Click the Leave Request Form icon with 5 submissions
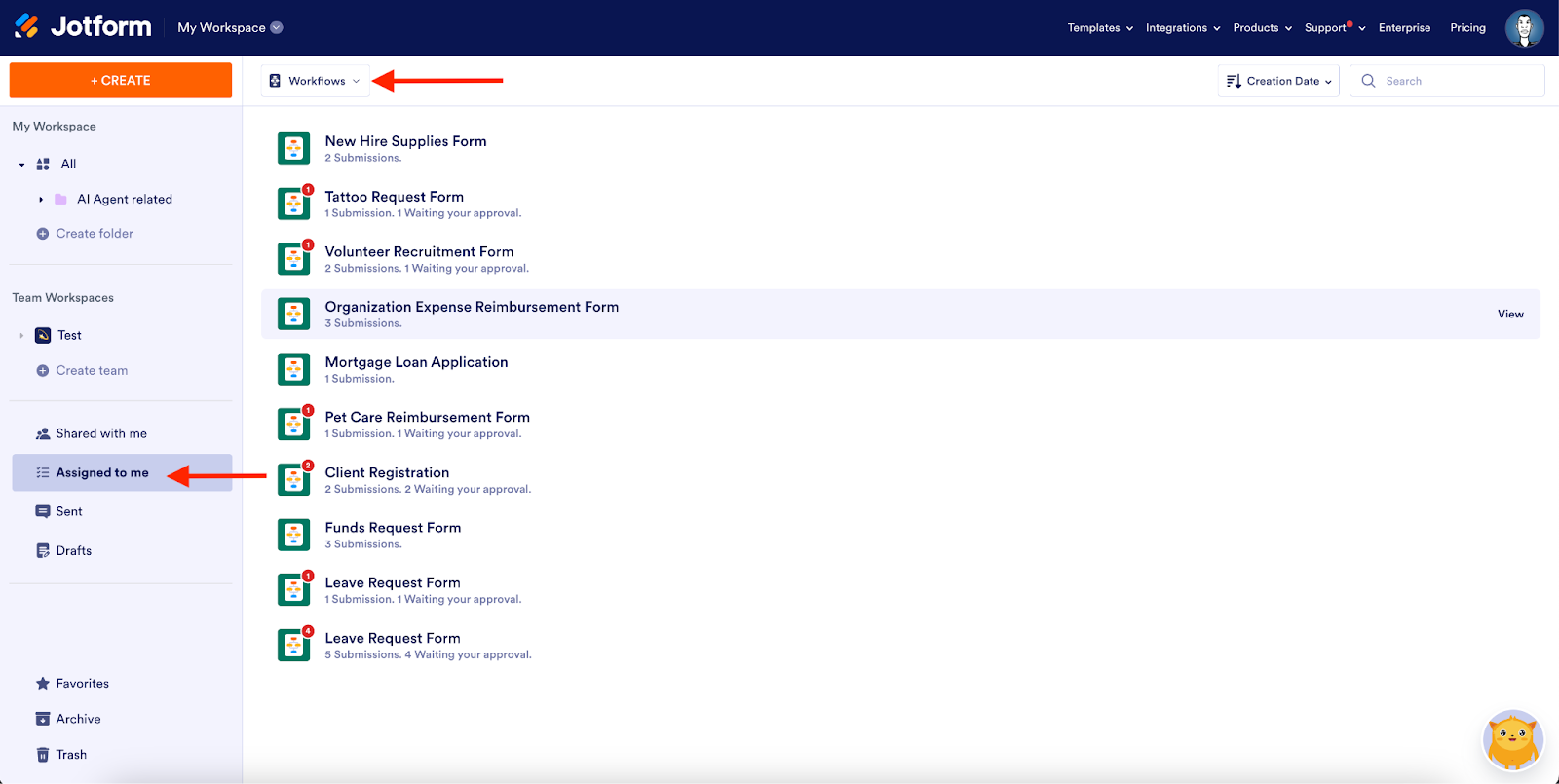The image size is (1559, 784). [x=293, y=645]
